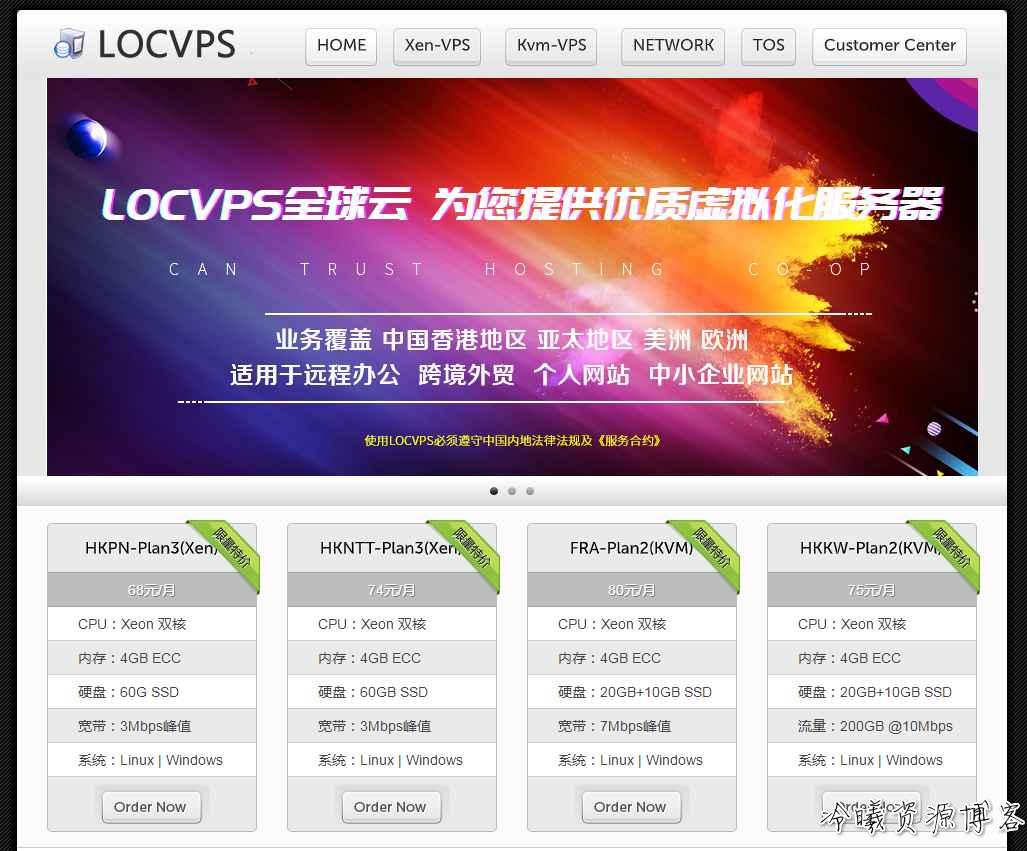Screen dimensions: 1027x851
Task: Click the LOCVPS global cloud banner image
Action: [x=512, y=276]
